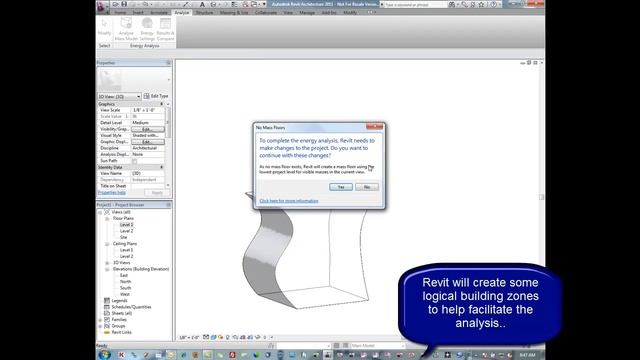This screenshot has width=640, height=360.
Task: Open the Properties help link
Action: (111, 193)
